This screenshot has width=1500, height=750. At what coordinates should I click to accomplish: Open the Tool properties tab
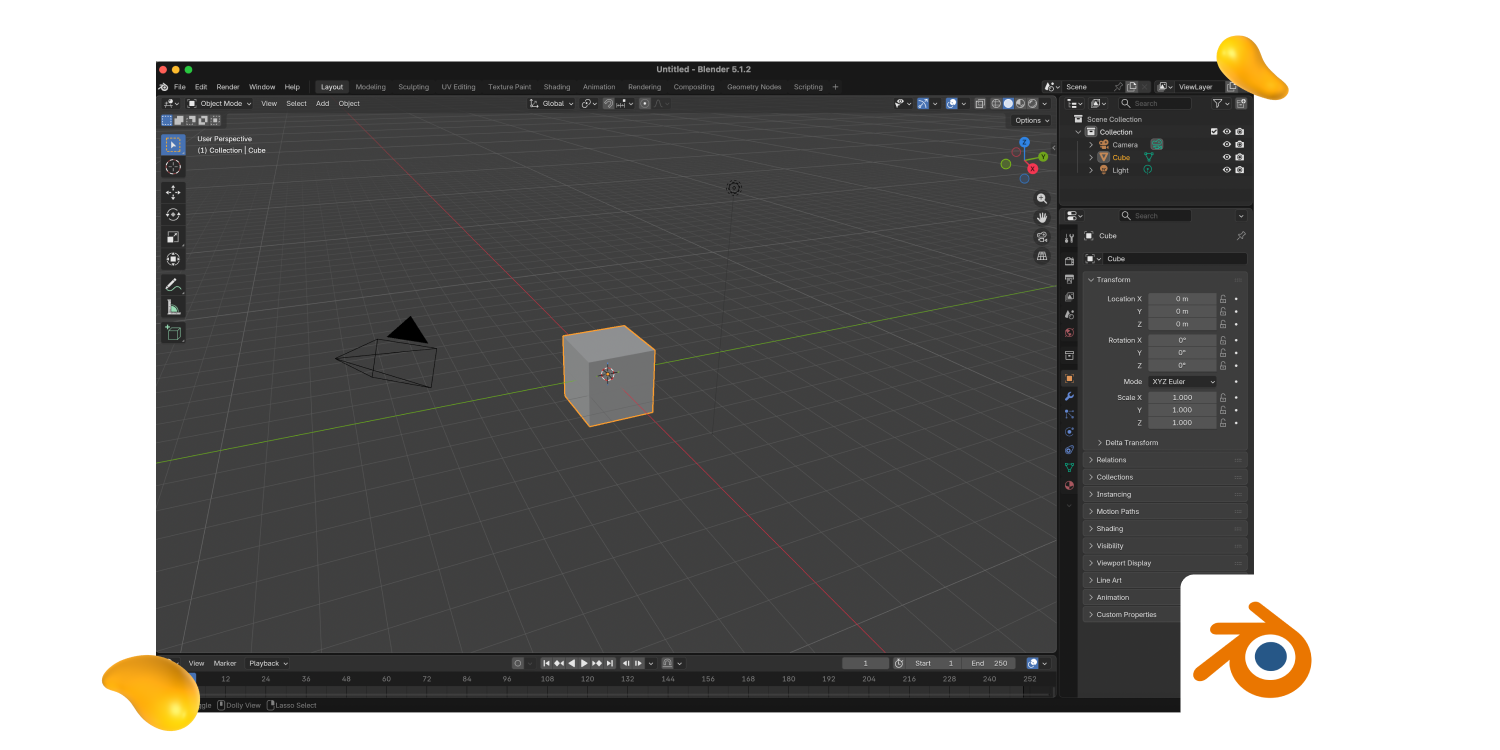point(1069,238)
